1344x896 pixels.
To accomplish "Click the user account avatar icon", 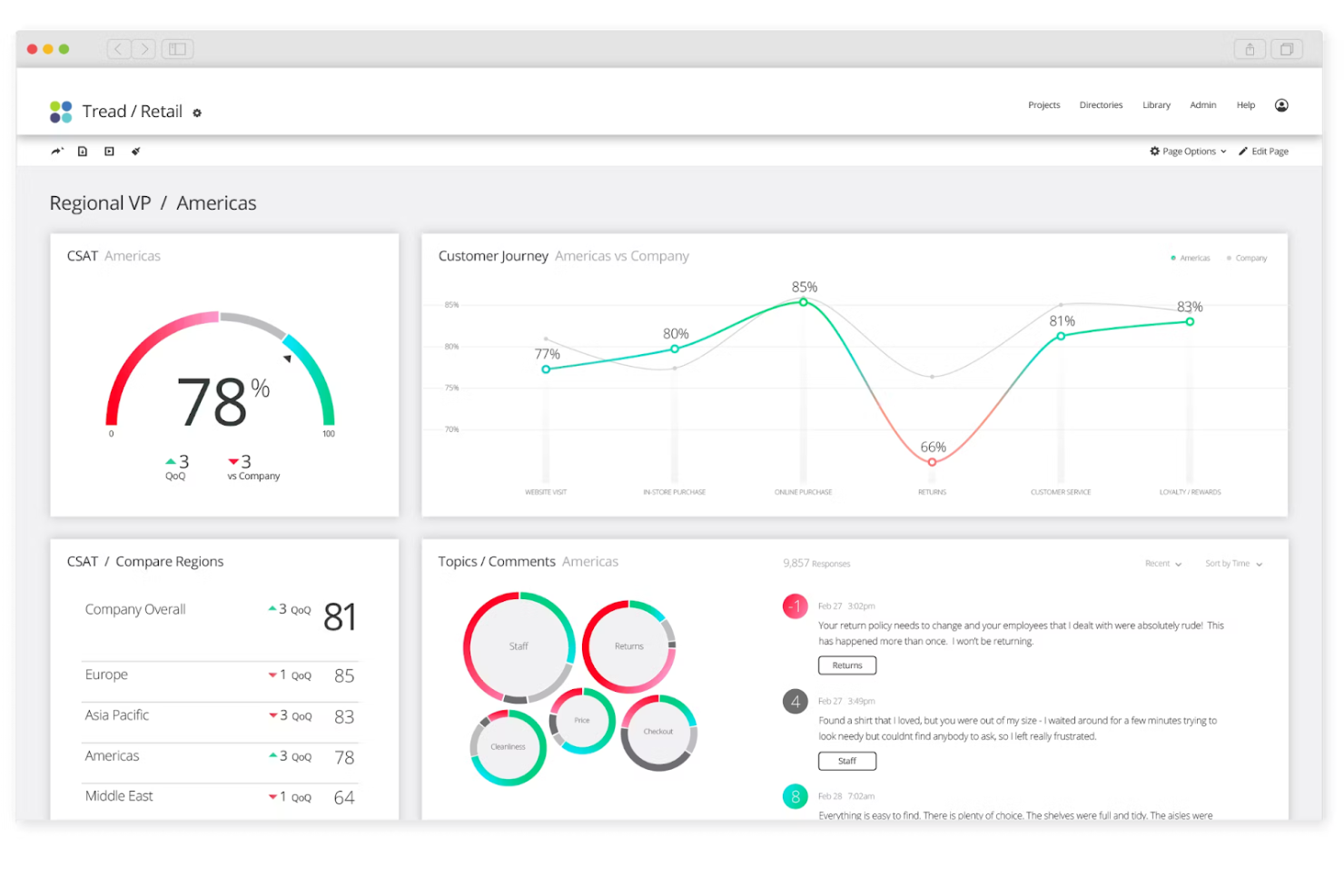I will point(1281,105).
